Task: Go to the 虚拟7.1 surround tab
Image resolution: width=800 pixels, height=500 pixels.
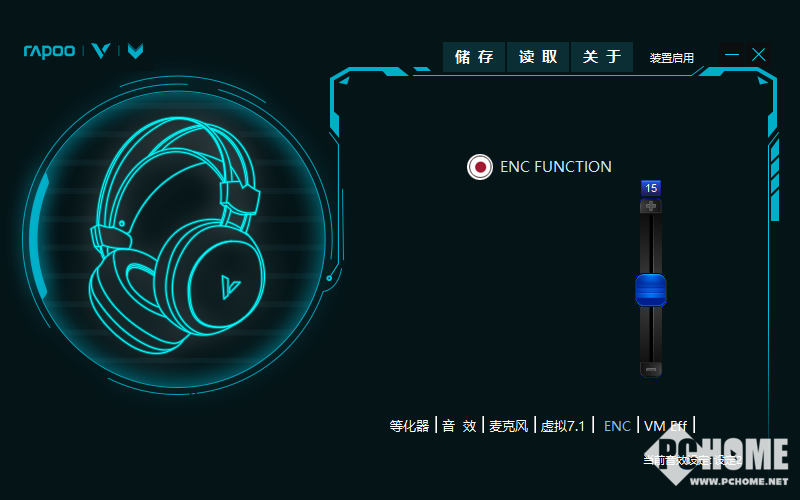Action: [x=564, y=426]
